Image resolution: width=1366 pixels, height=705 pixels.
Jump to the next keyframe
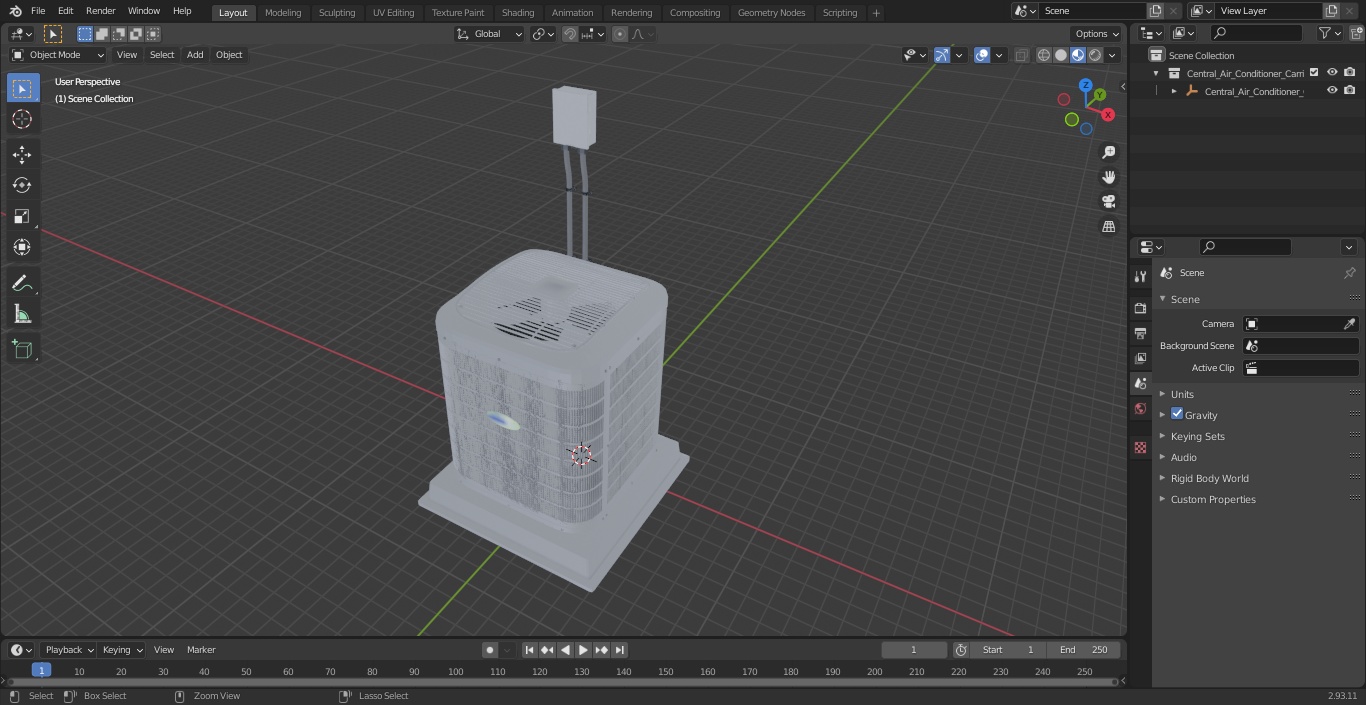(x=602, y=650)
